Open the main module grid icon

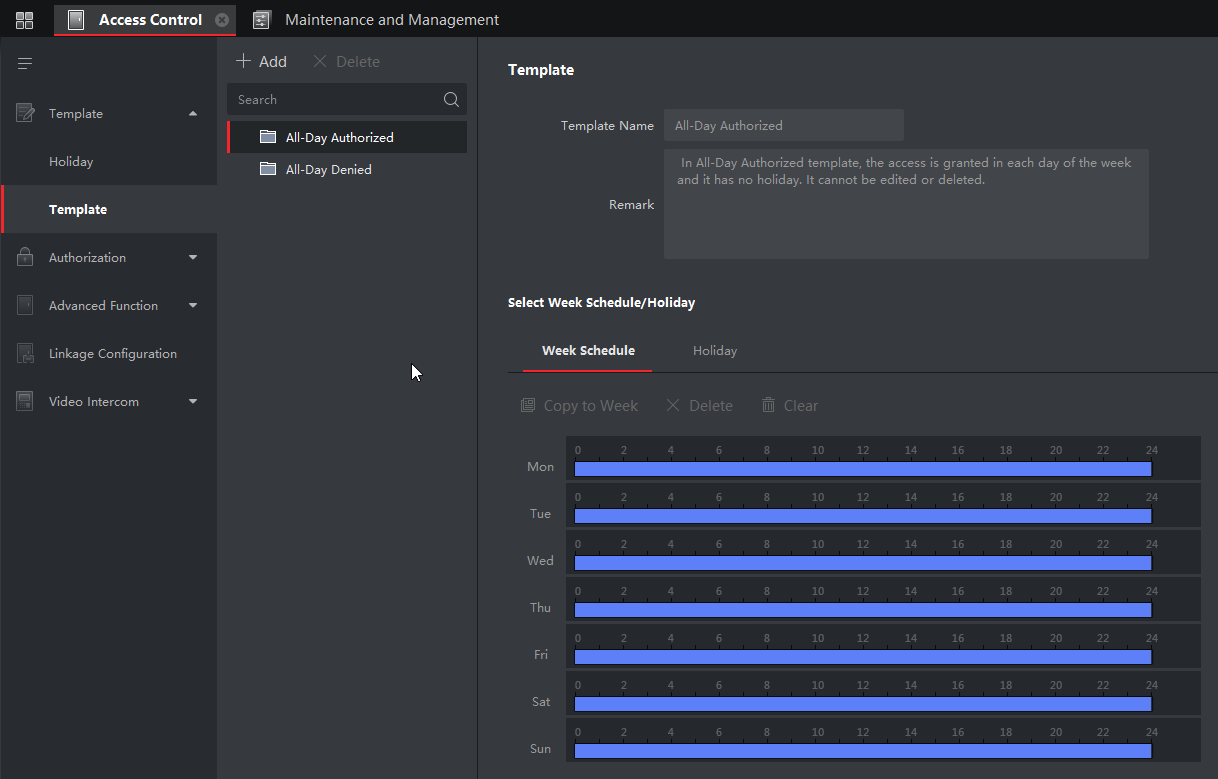click(25, 20)
